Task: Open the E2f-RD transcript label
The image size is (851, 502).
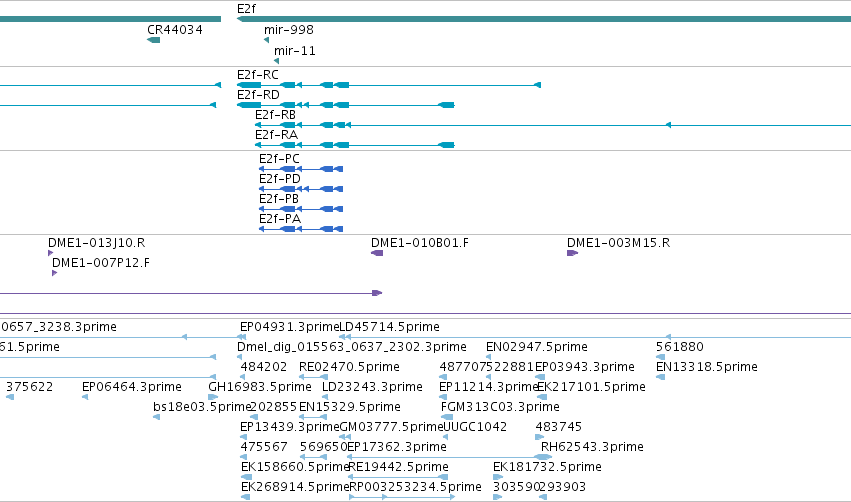Action: coord(258,95)
